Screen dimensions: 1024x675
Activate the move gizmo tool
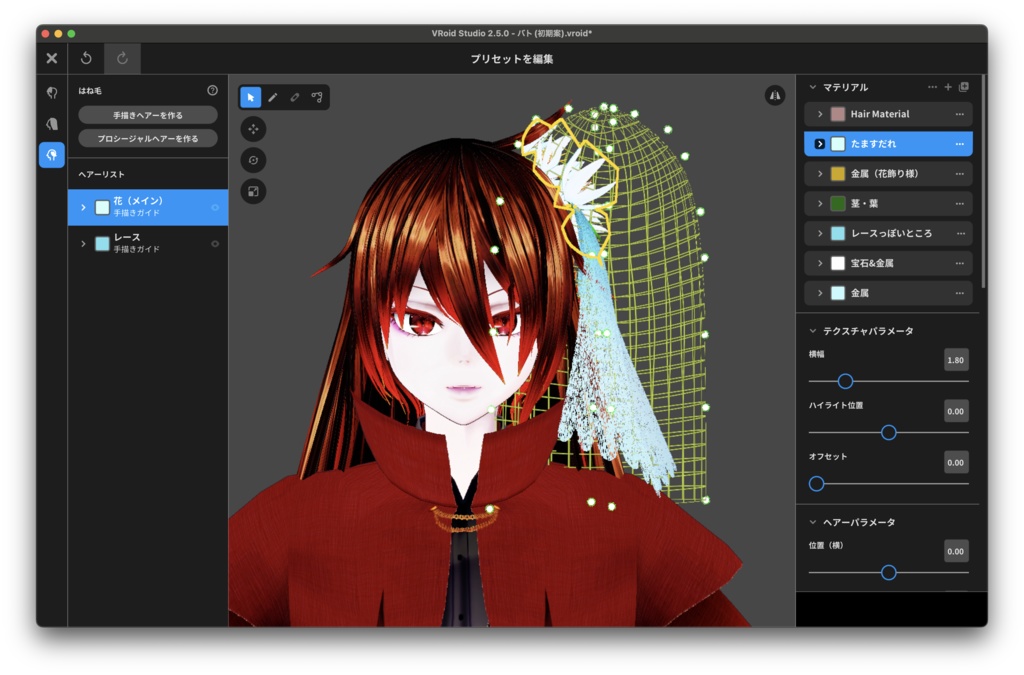(253, 129)
